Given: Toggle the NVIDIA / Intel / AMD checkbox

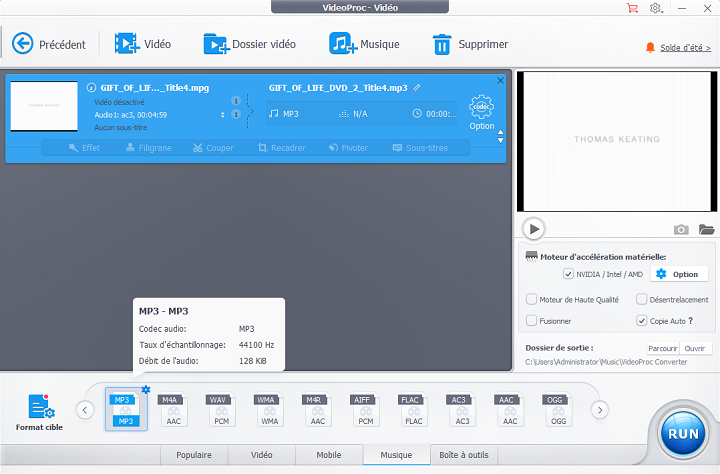Looking at the screenshot, I should 568,274.
